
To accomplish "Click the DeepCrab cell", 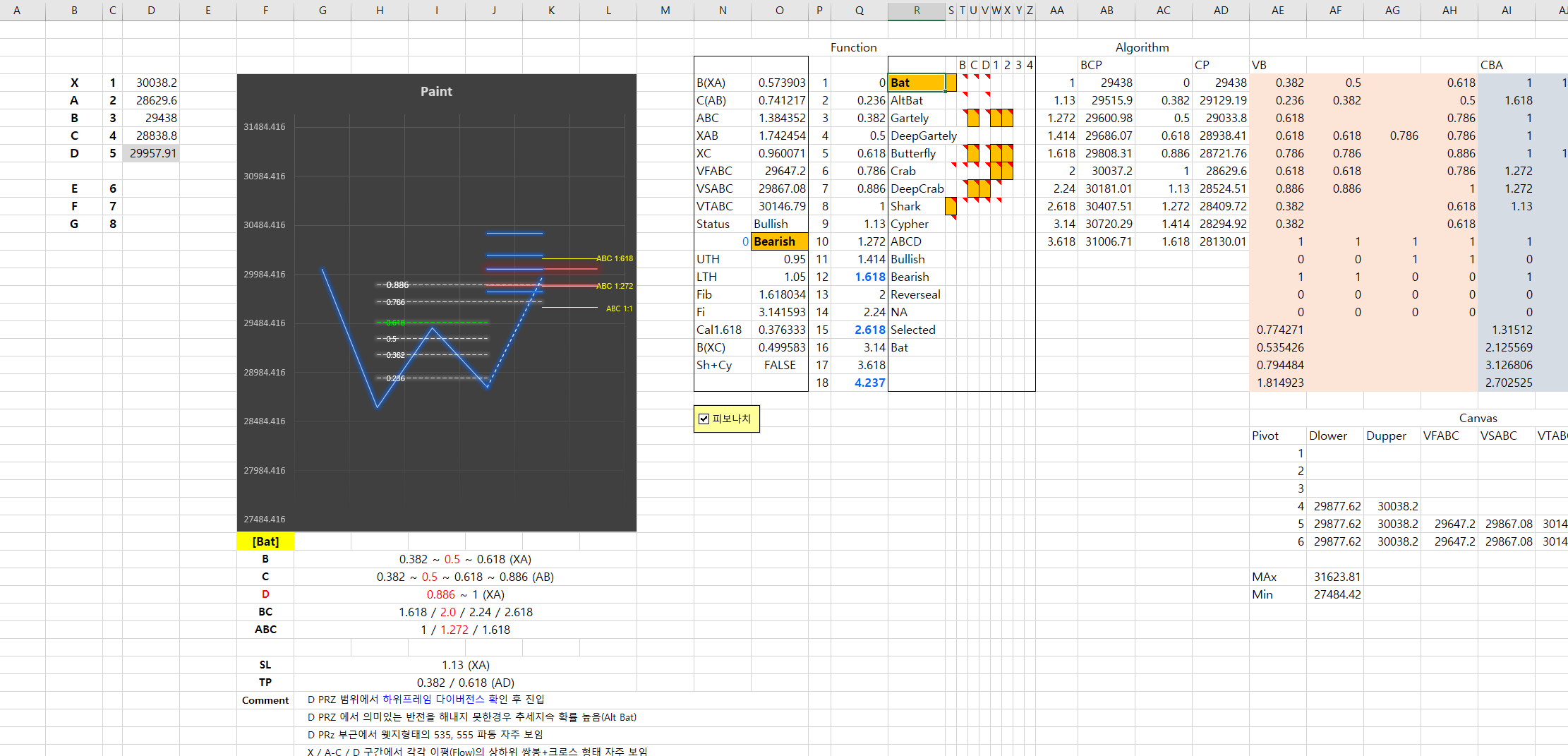I will [916, 188].
